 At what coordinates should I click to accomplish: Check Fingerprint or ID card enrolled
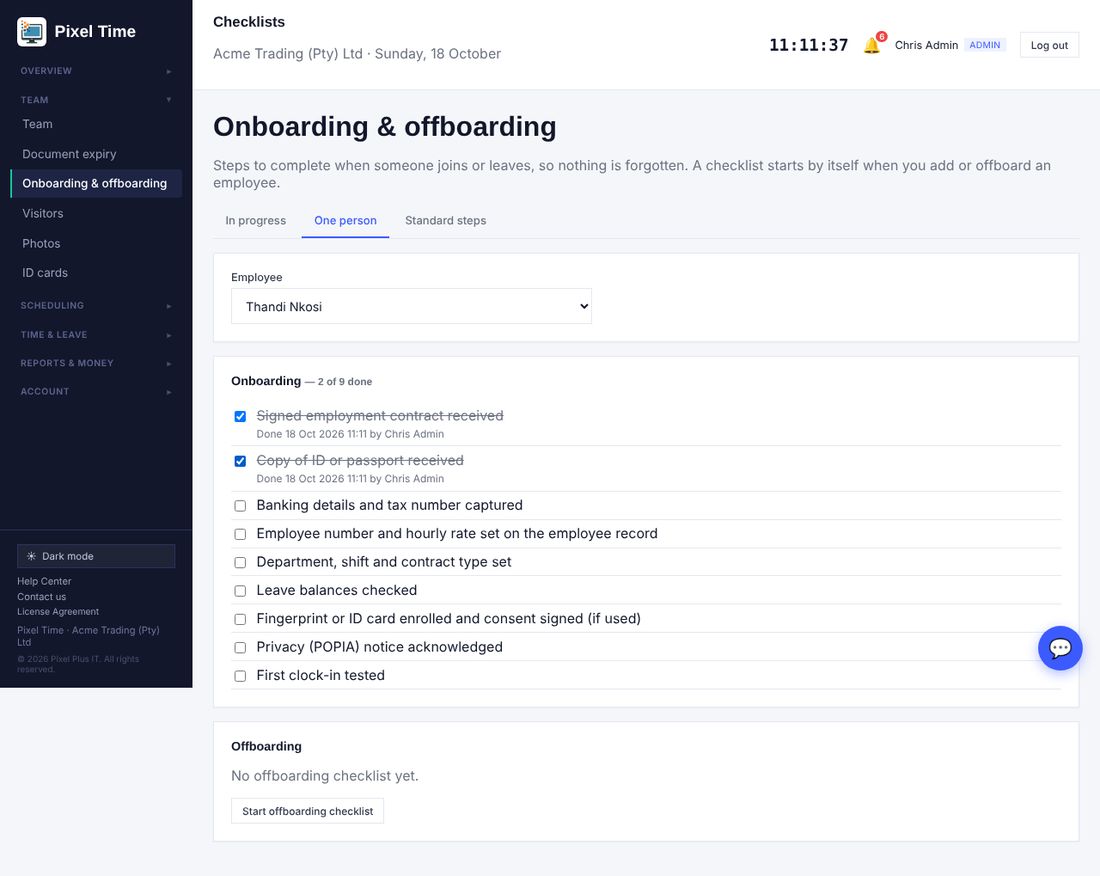click(240, 619)
